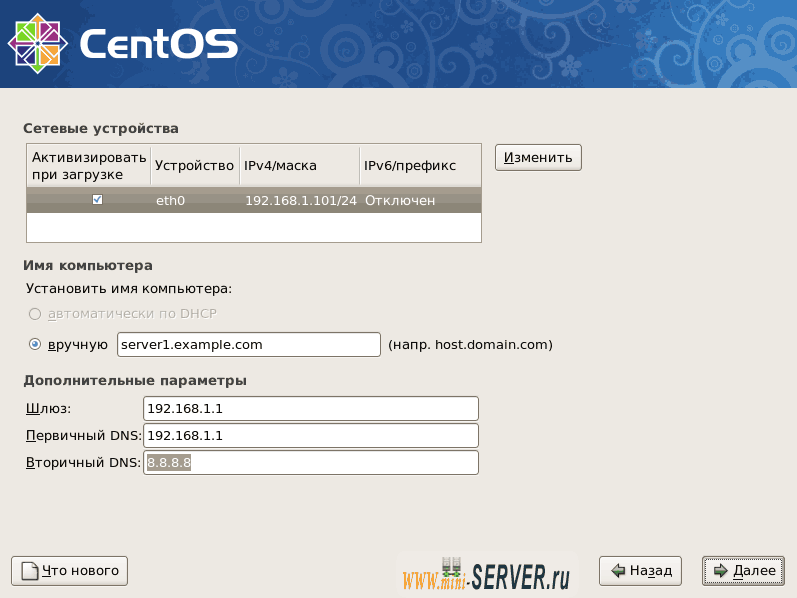This screenshot has height=598, width=797.
Task: Select the 'автоматически по DHCP' radio button
Action: point(35,314)
